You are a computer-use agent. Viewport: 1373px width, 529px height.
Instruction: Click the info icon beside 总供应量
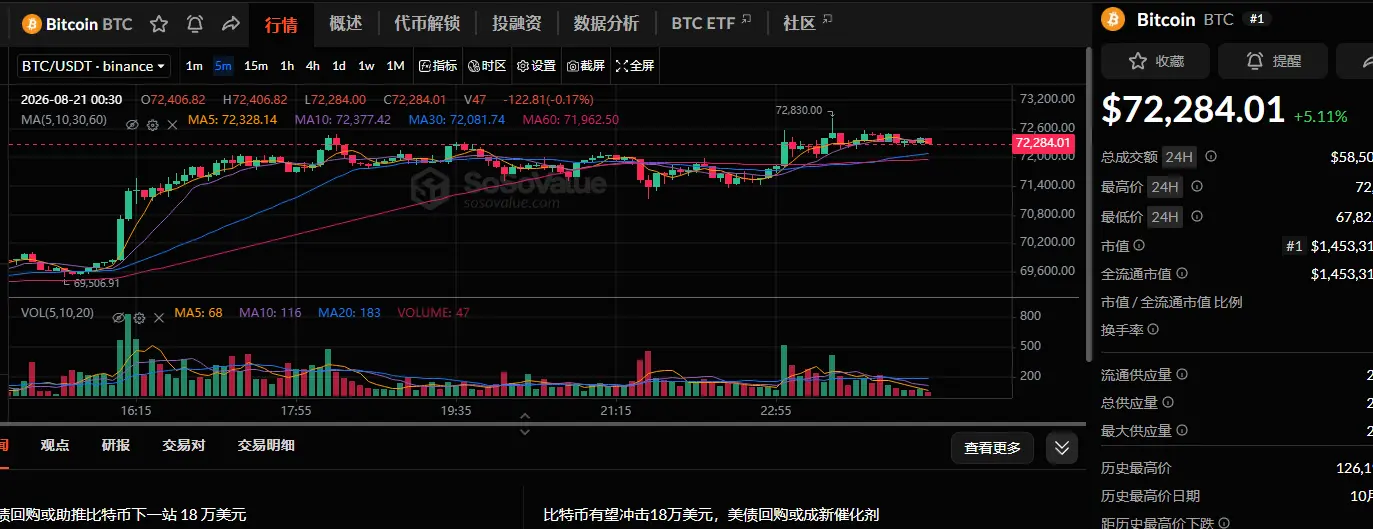1168,403
